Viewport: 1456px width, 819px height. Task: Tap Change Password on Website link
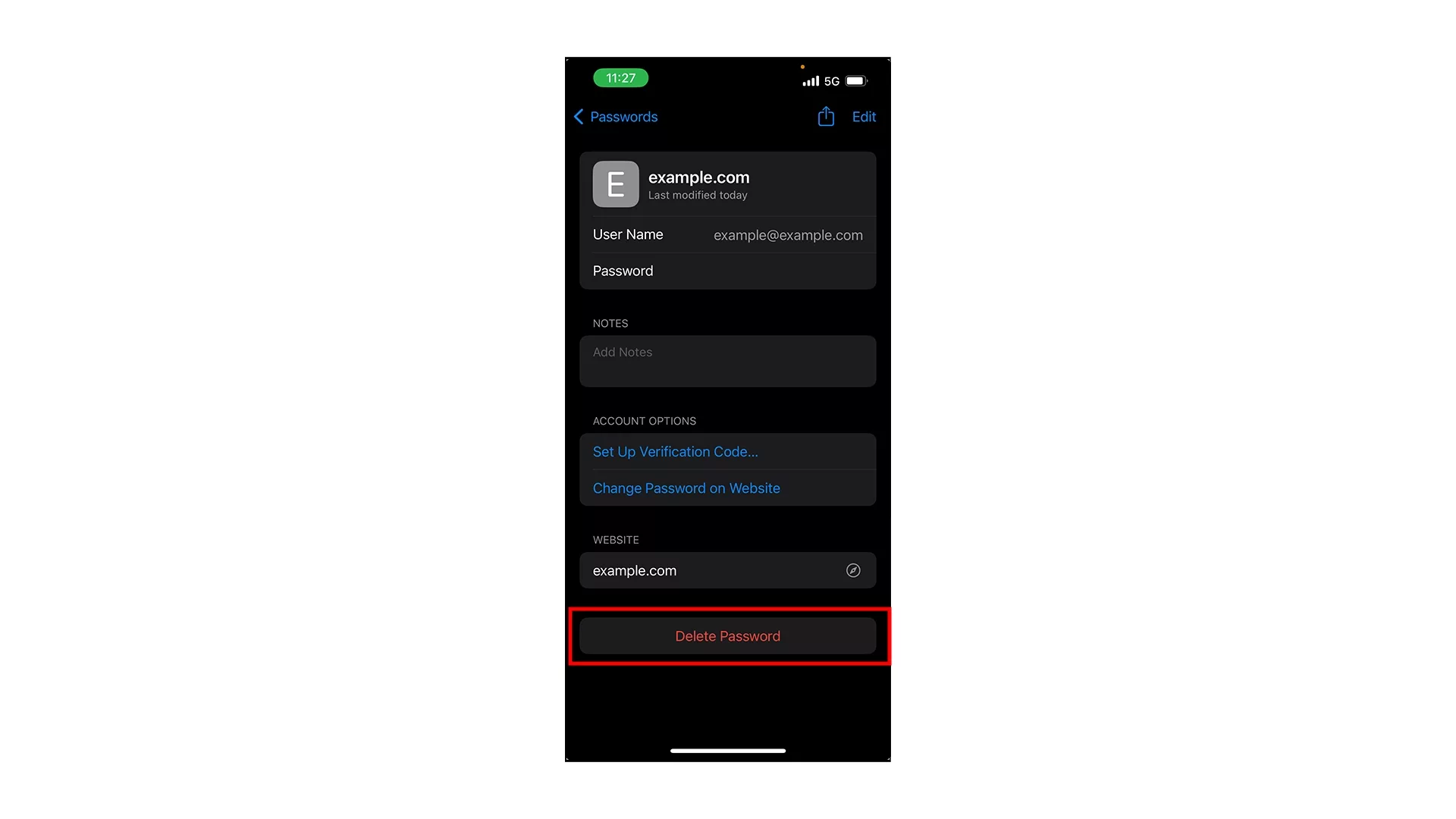coord(686,488)
